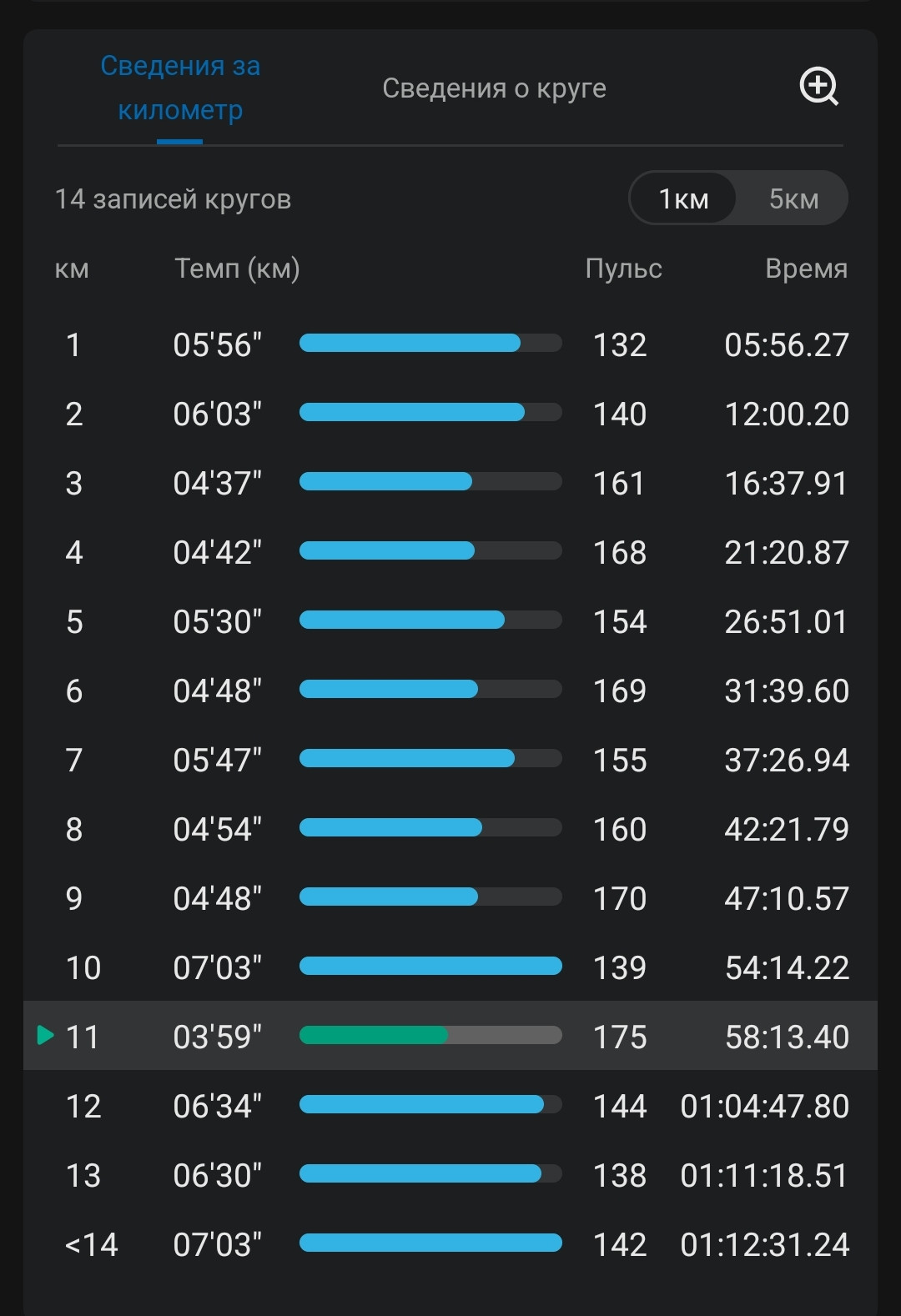
Task: Select the Сведения за километр tab
Action: point(180,88)
